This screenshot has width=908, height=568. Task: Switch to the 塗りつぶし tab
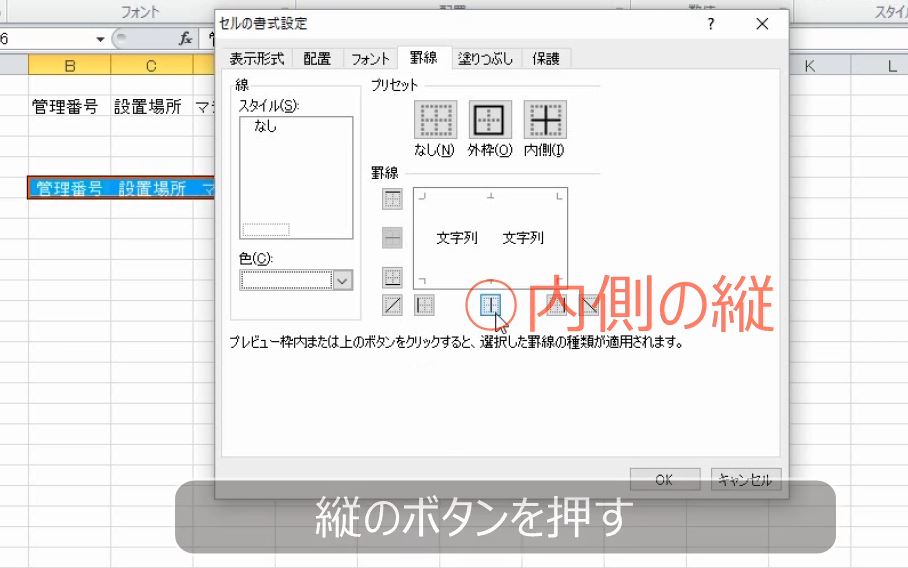point(485,58)
